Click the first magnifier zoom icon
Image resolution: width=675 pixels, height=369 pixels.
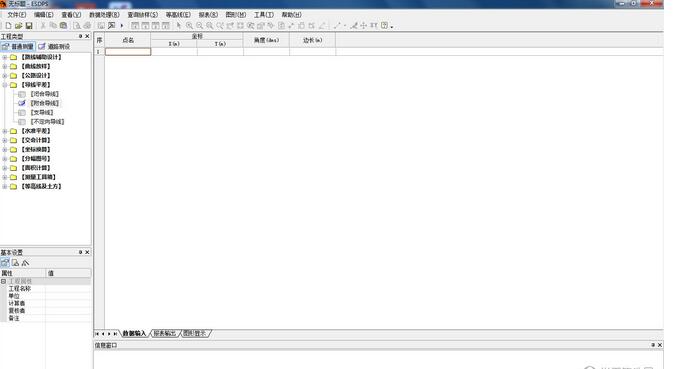(189, 26)
